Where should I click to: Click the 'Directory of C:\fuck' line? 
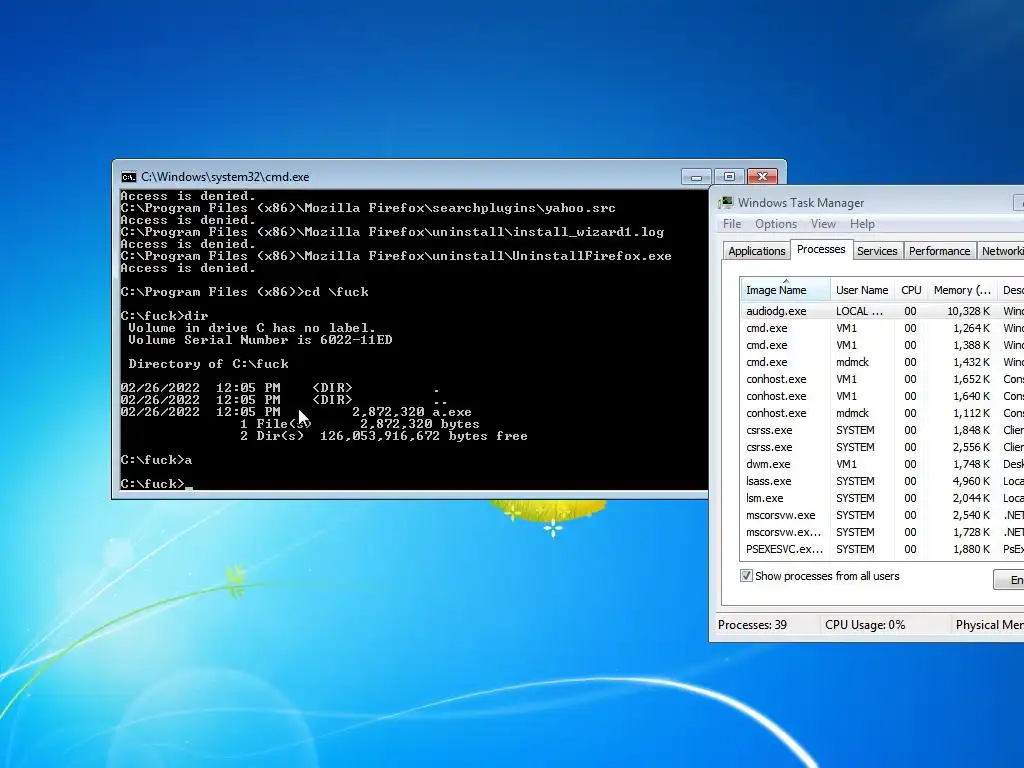tap(208, 364)
